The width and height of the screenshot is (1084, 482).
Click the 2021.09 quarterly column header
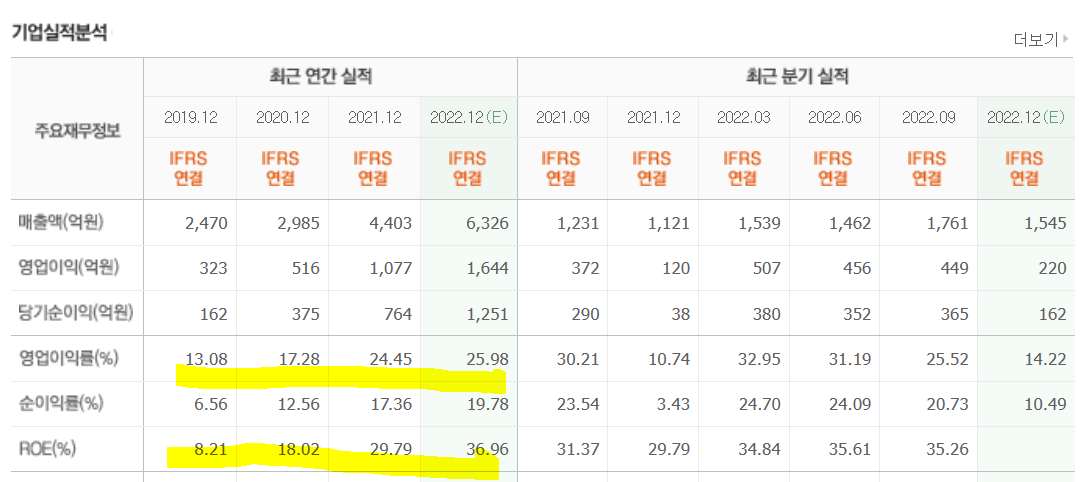point(562,117)
